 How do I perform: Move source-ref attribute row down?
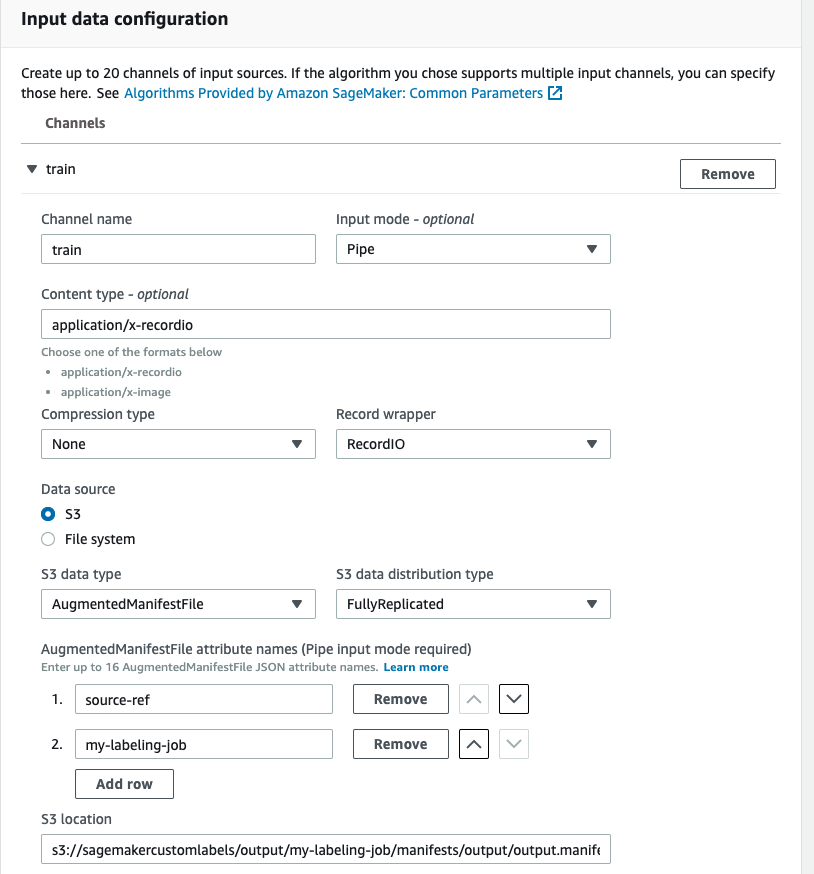[x=514, y=699]
